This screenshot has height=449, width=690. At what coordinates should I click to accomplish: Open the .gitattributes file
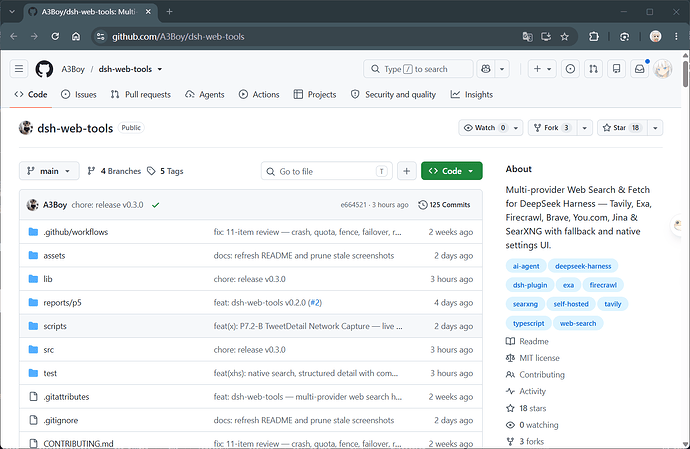66,397
